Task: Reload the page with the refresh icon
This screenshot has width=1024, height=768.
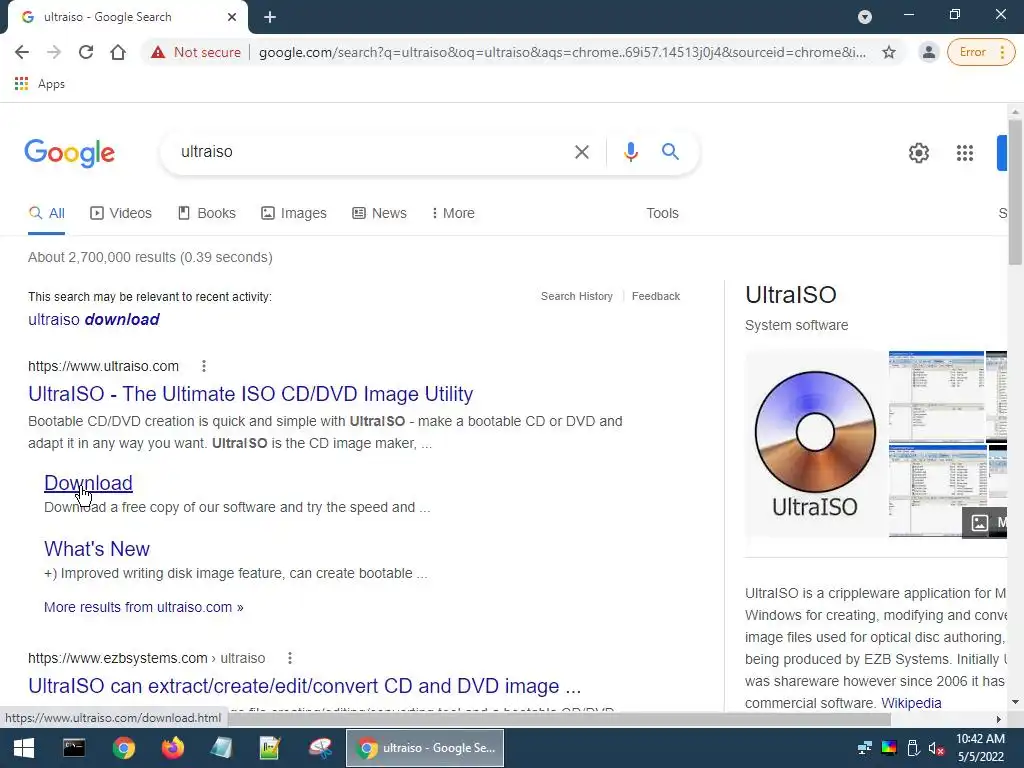Action: pos(86,52)
